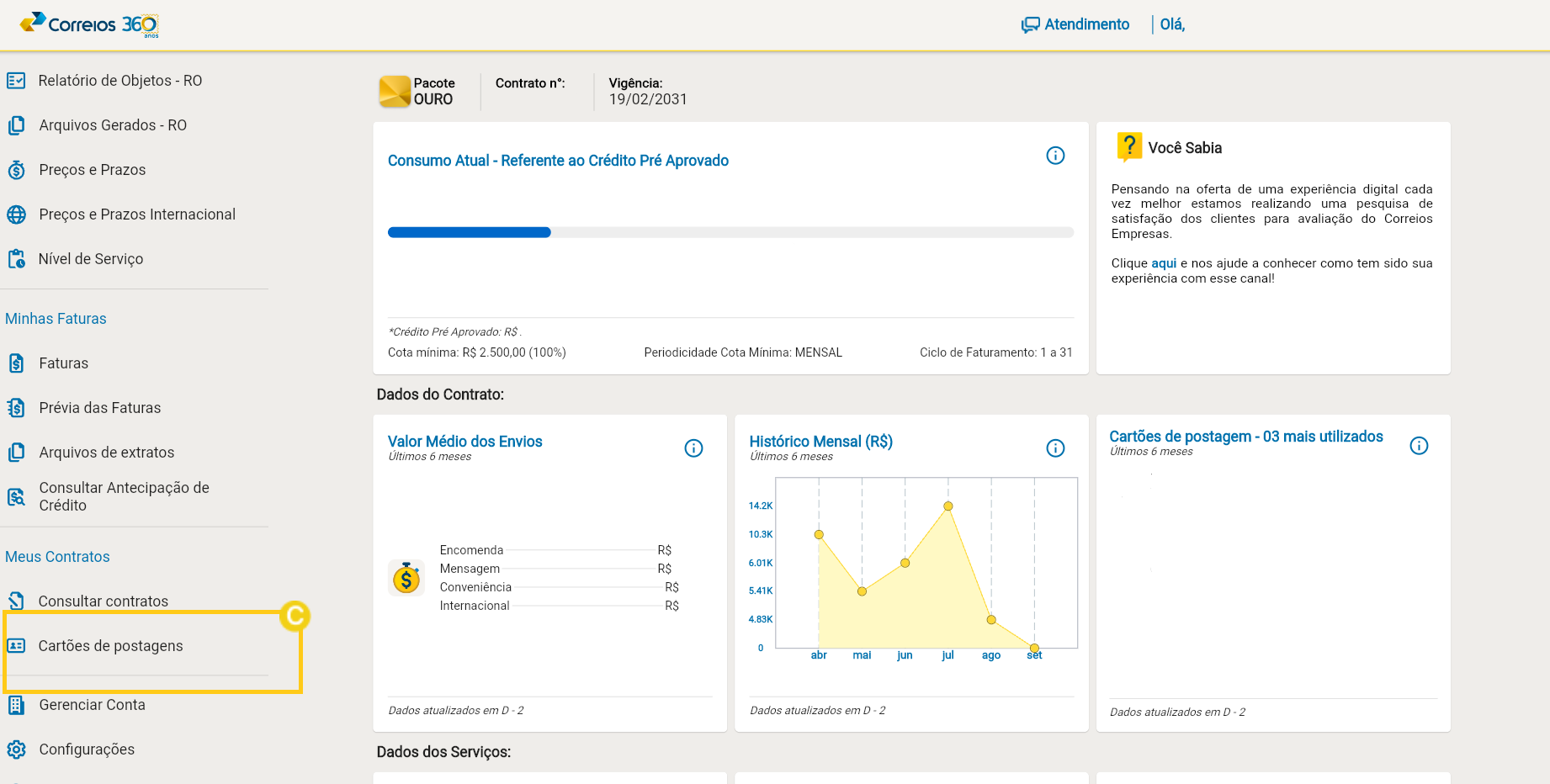The image size is (1550, 784).
Task: Click the globe icon for Preços Internacional
Action: pos(16,215)
